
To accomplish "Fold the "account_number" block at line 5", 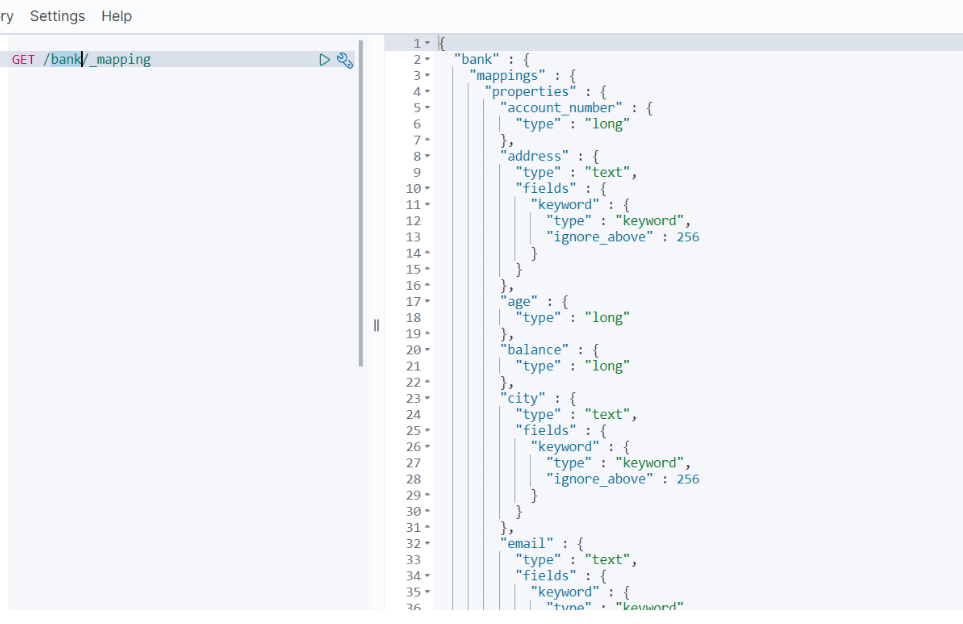I will coord(428,107).
